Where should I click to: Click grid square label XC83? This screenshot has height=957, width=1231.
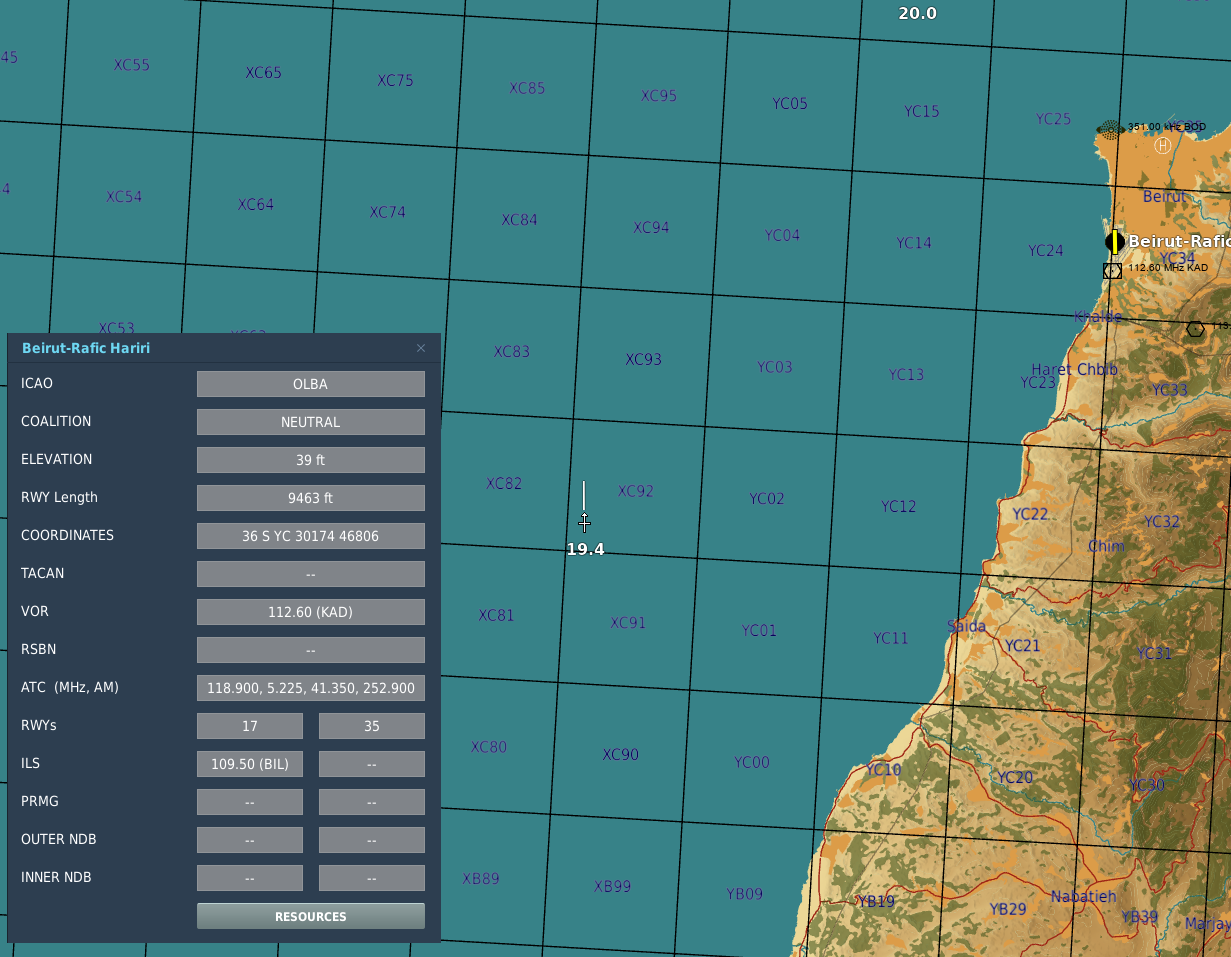pyautogui.click(x=512, y=351)
